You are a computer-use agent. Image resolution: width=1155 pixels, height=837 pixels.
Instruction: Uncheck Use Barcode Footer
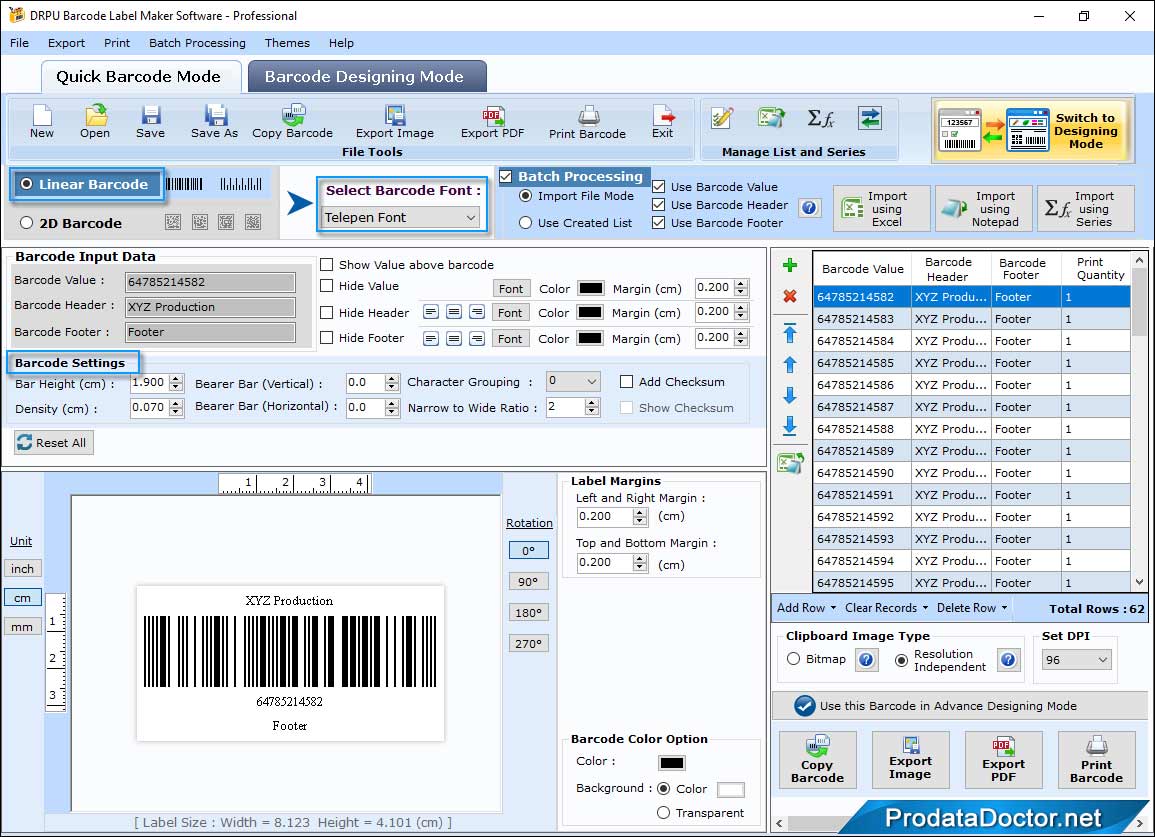(659, 223)
